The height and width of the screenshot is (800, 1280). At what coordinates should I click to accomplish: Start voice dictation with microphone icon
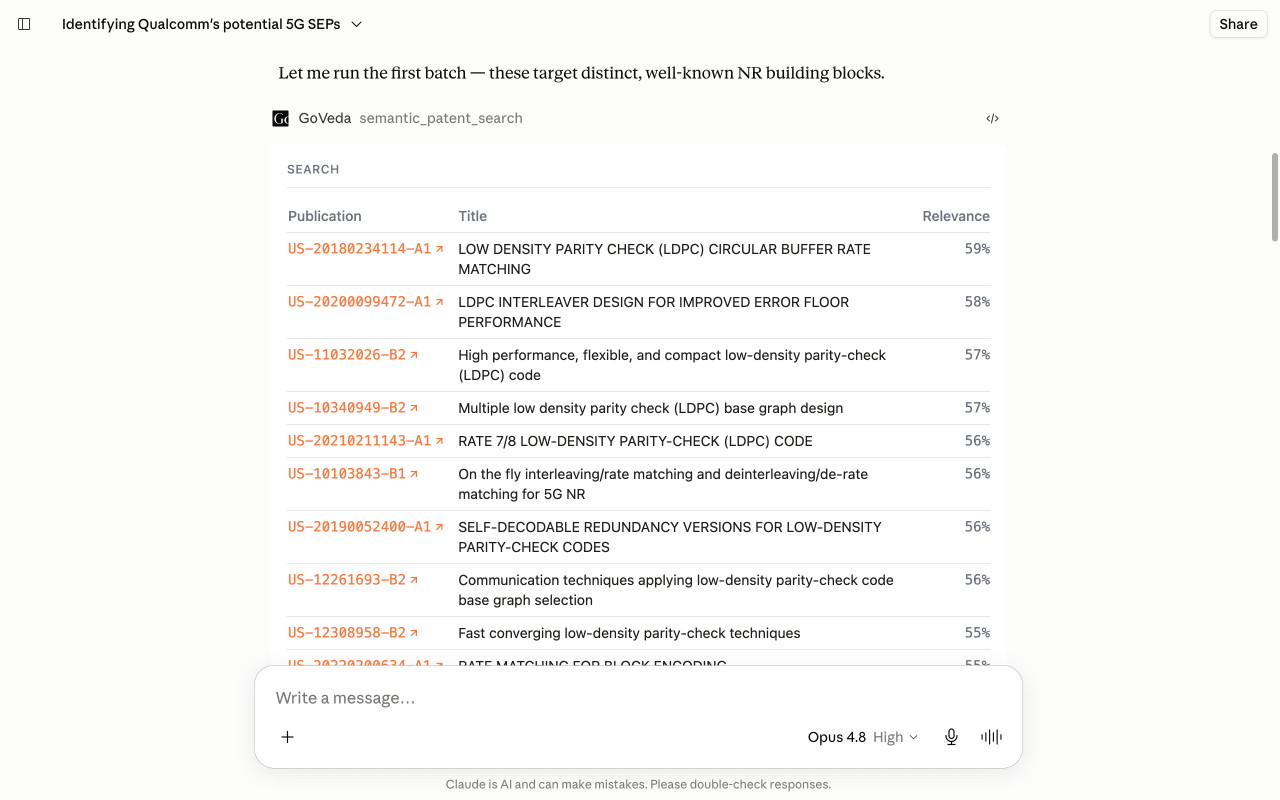coord(951,737)
